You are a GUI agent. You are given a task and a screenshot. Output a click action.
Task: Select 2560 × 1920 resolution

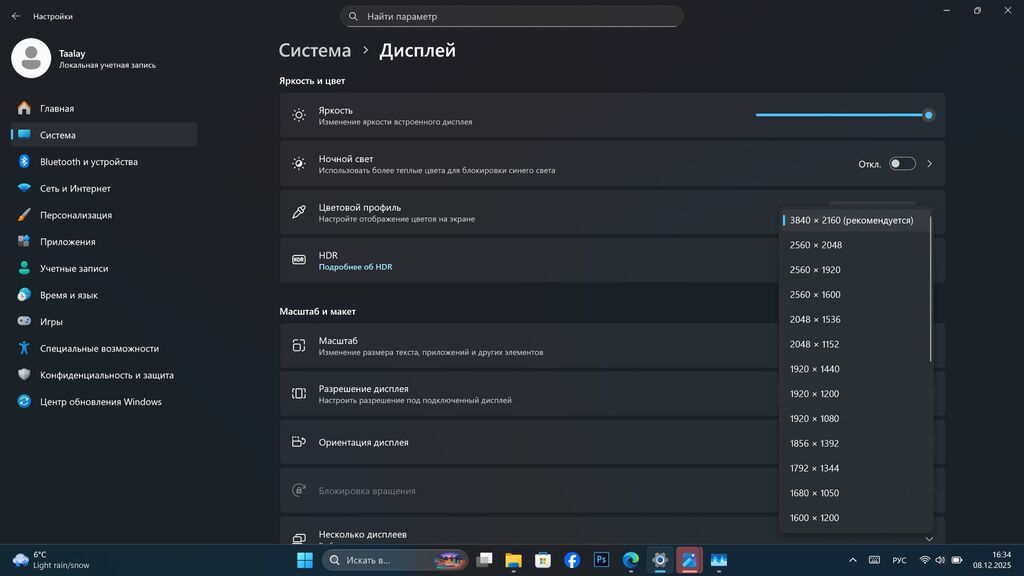856,270
